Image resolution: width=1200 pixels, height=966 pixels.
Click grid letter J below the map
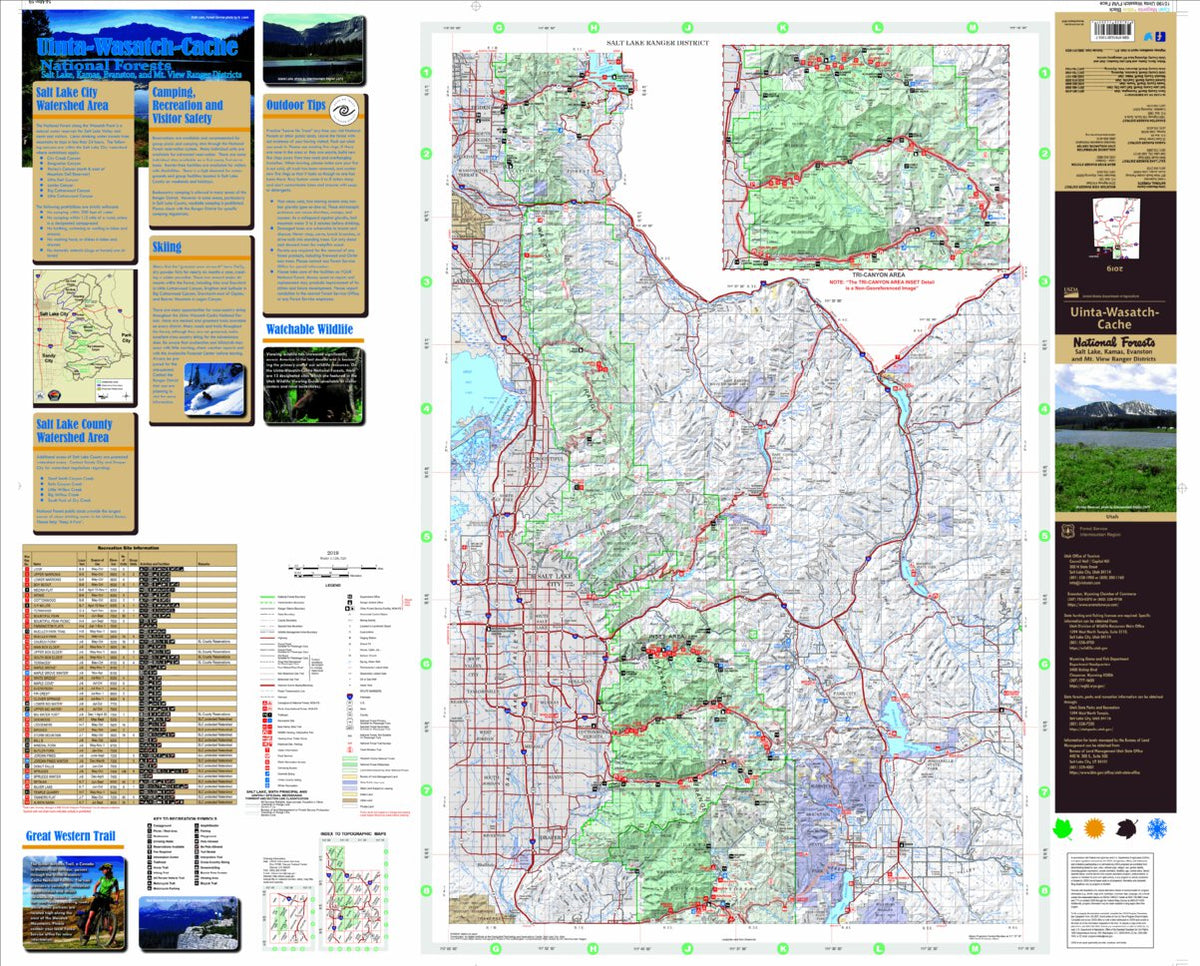click(x=687, y=949)
